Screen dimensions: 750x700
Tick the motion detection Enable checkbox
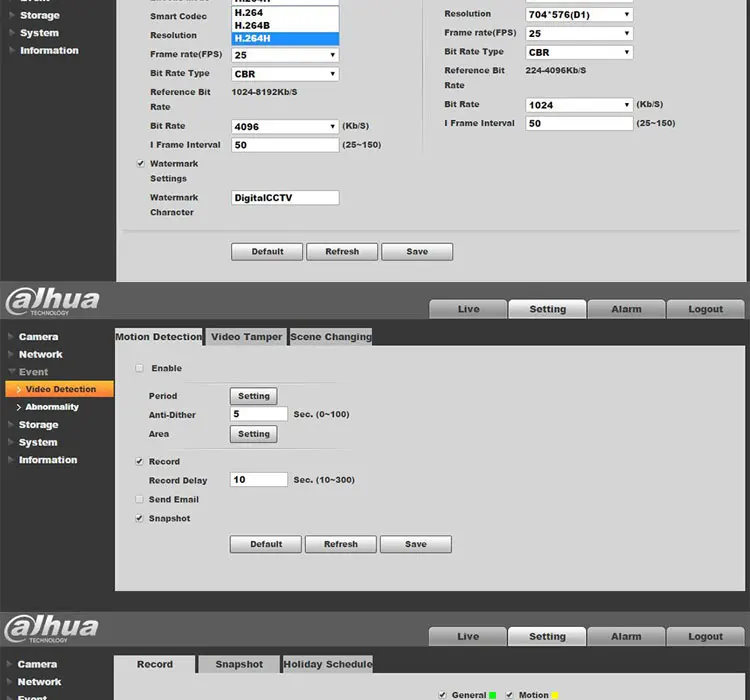139,368
